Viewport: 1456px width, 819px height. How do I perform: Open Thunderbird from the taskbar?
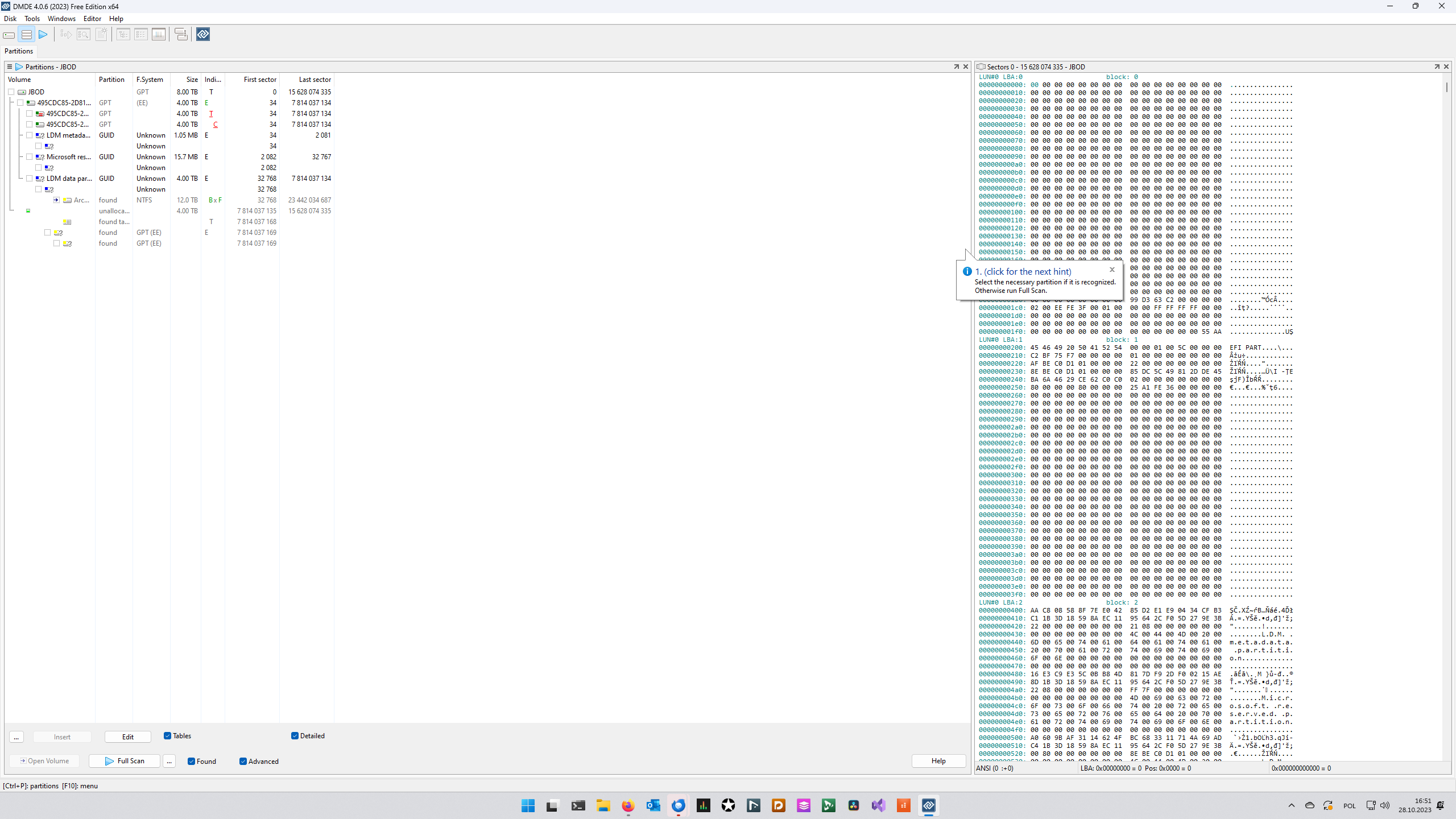(678, 805)
